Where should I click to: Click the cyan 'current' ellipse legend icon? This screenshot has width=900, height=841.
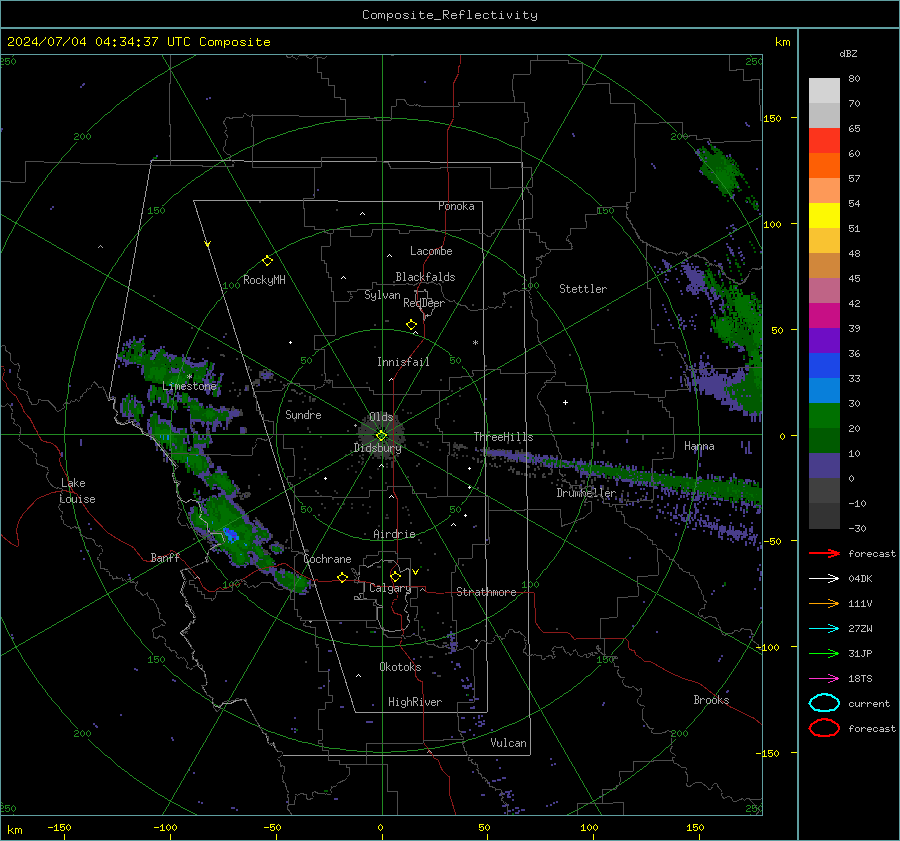pyautogui.click(x=824, y=703)
